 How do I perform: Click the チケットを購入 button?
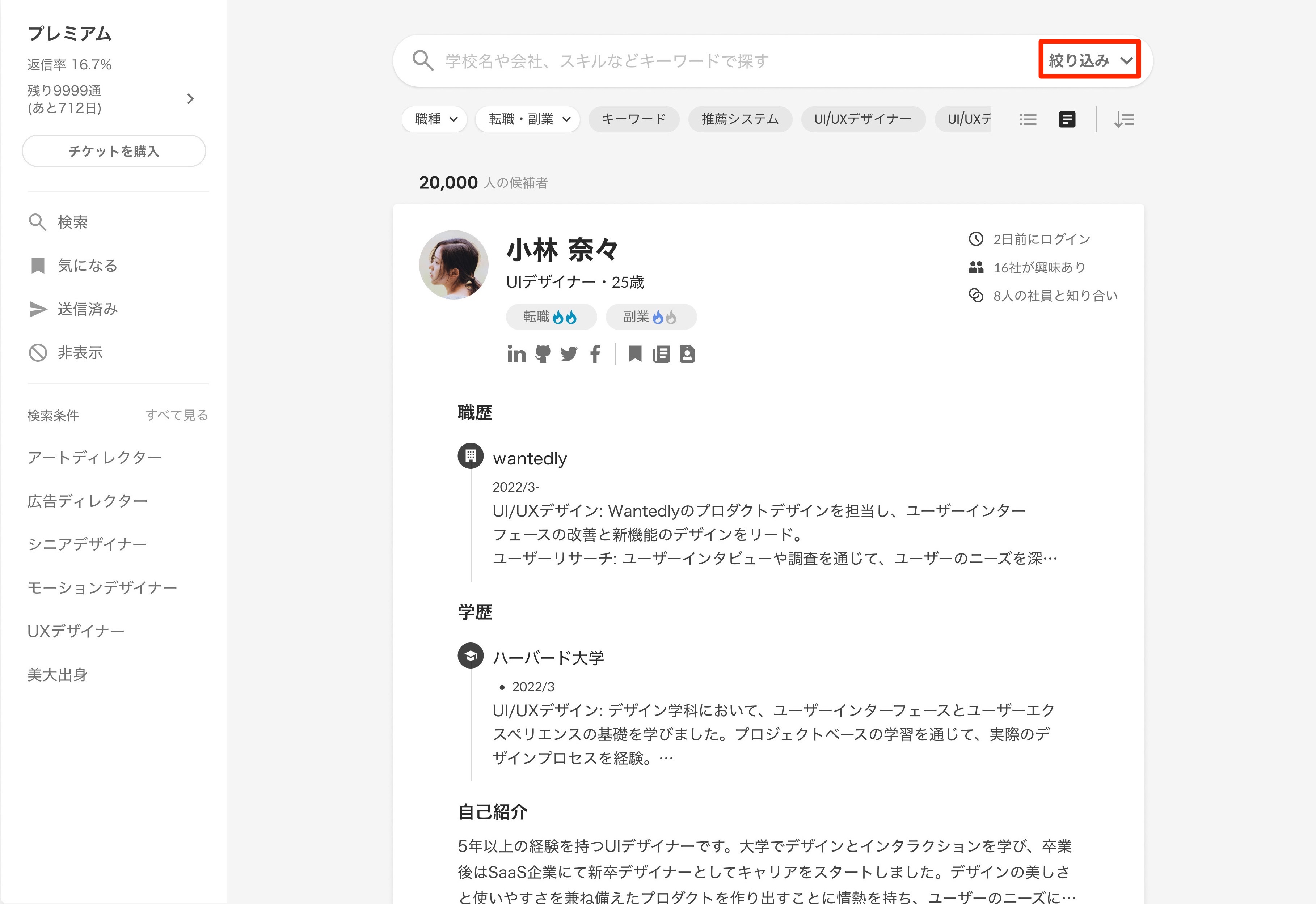[114, 151]
